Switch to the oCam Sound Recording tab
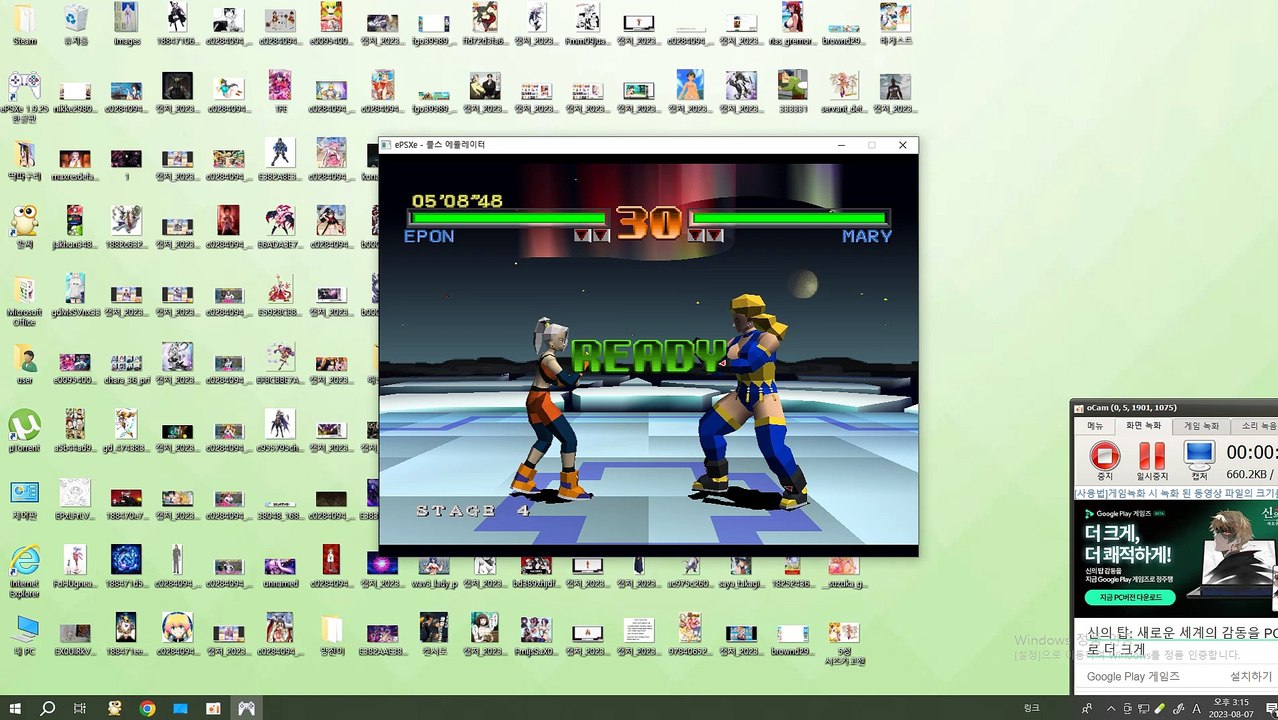1278x720 pixels. click(1257, 426)
